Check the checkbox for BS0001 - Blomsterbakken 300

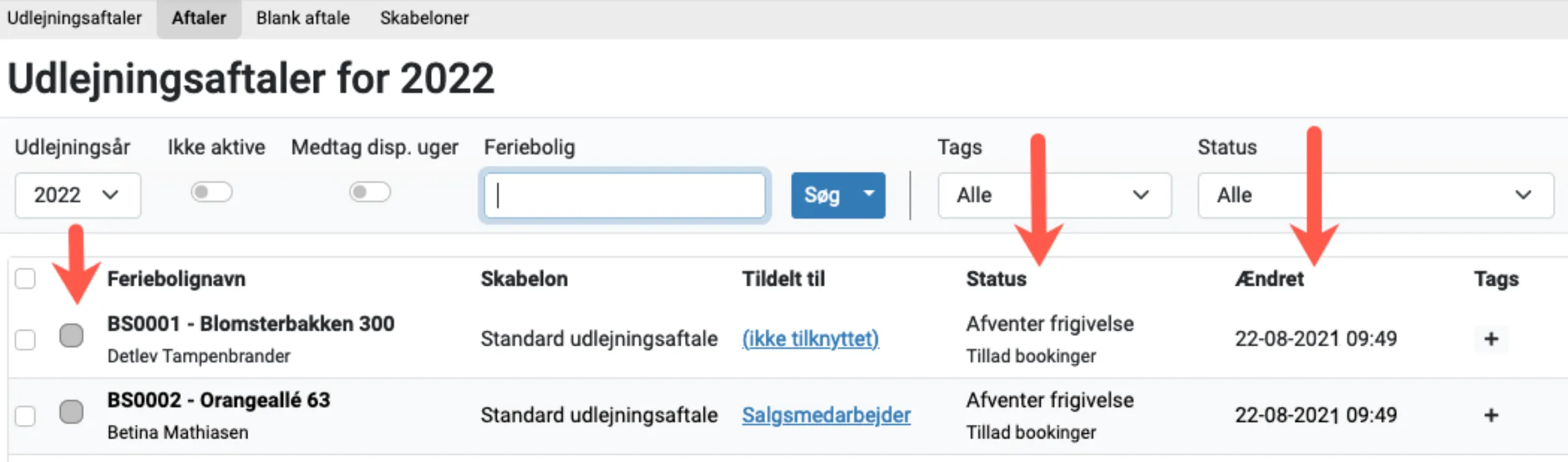click(25, 338)
